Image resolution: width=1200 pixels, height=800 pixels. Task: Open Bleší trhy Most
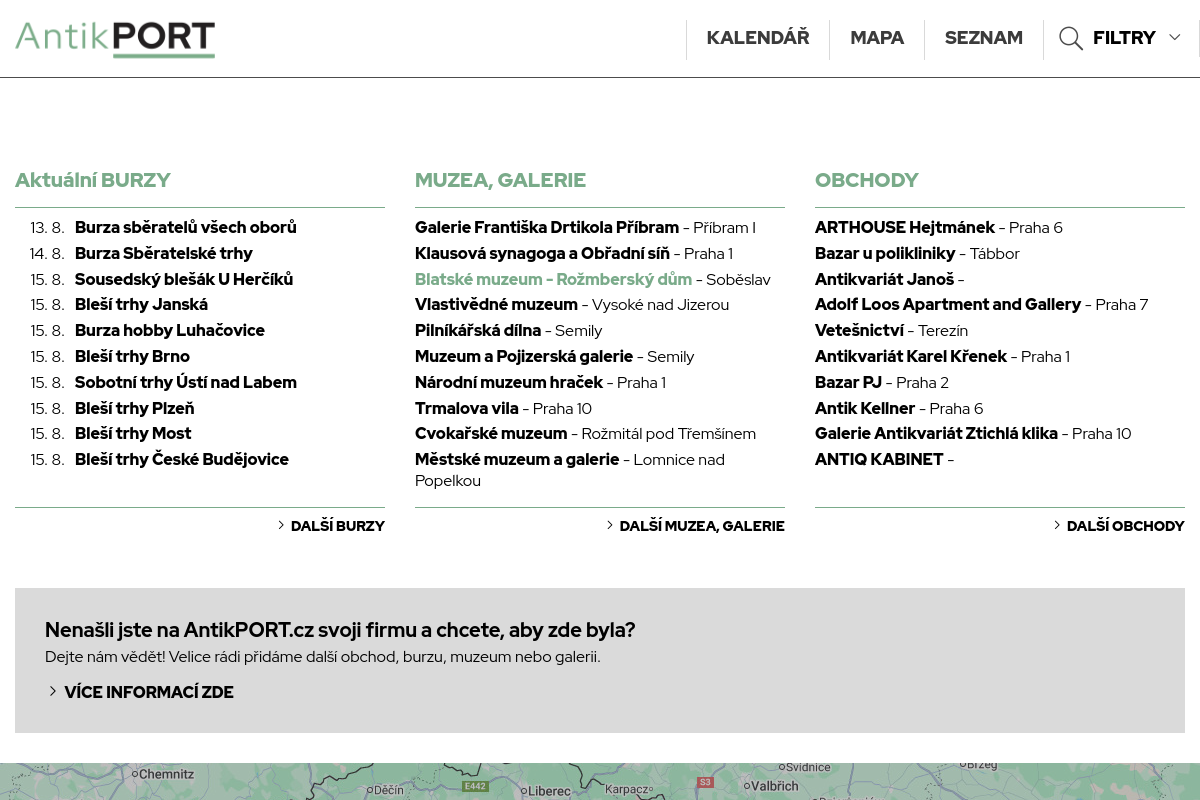click(133, 433)
